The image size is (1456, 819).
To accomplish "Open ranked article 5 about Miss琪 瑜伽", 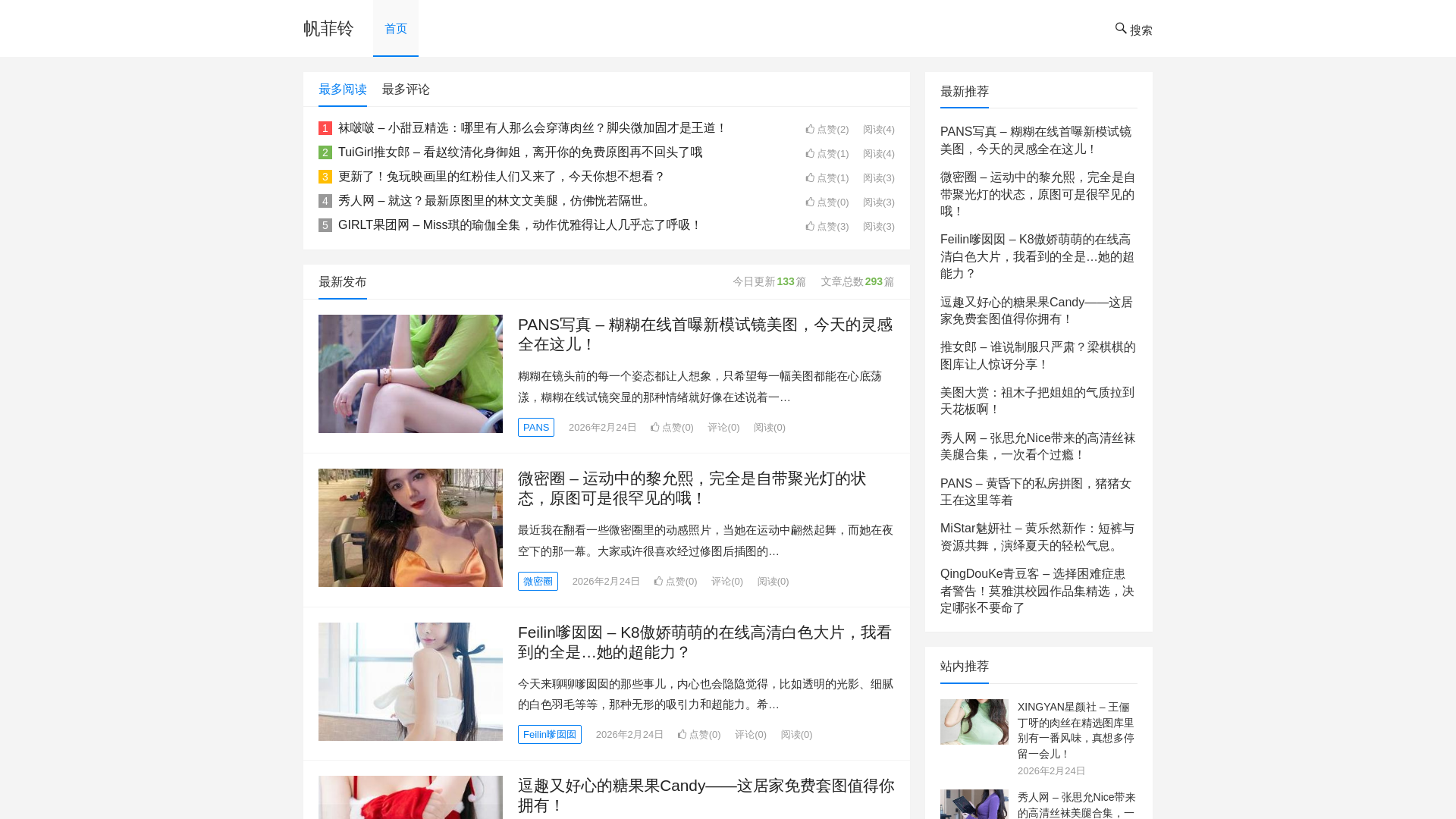I will point(520,225).
